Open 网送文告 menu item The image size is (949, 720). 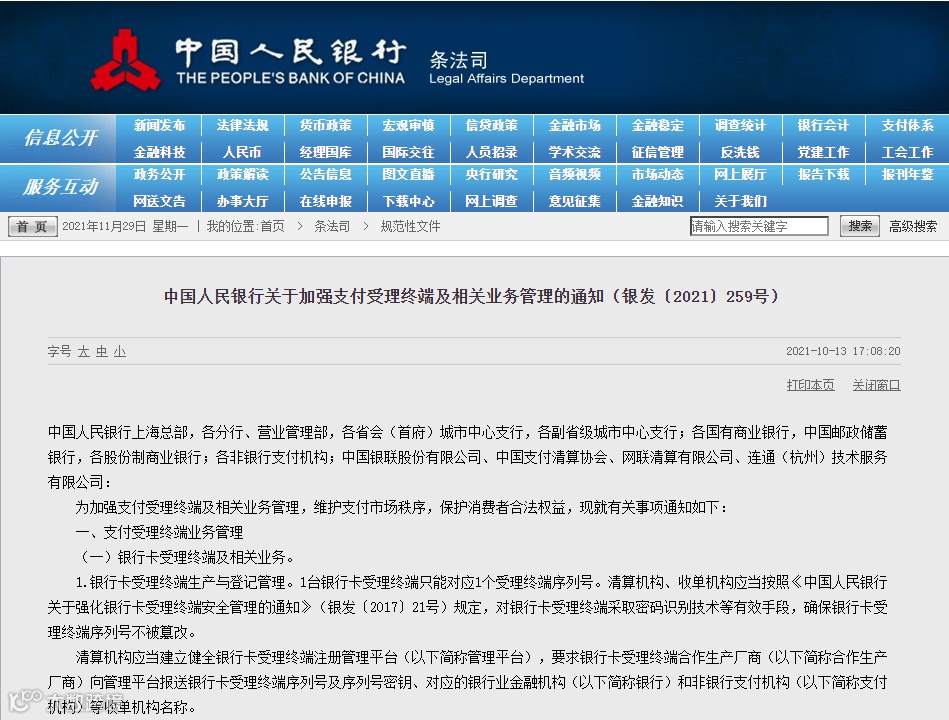click(159, 201)
